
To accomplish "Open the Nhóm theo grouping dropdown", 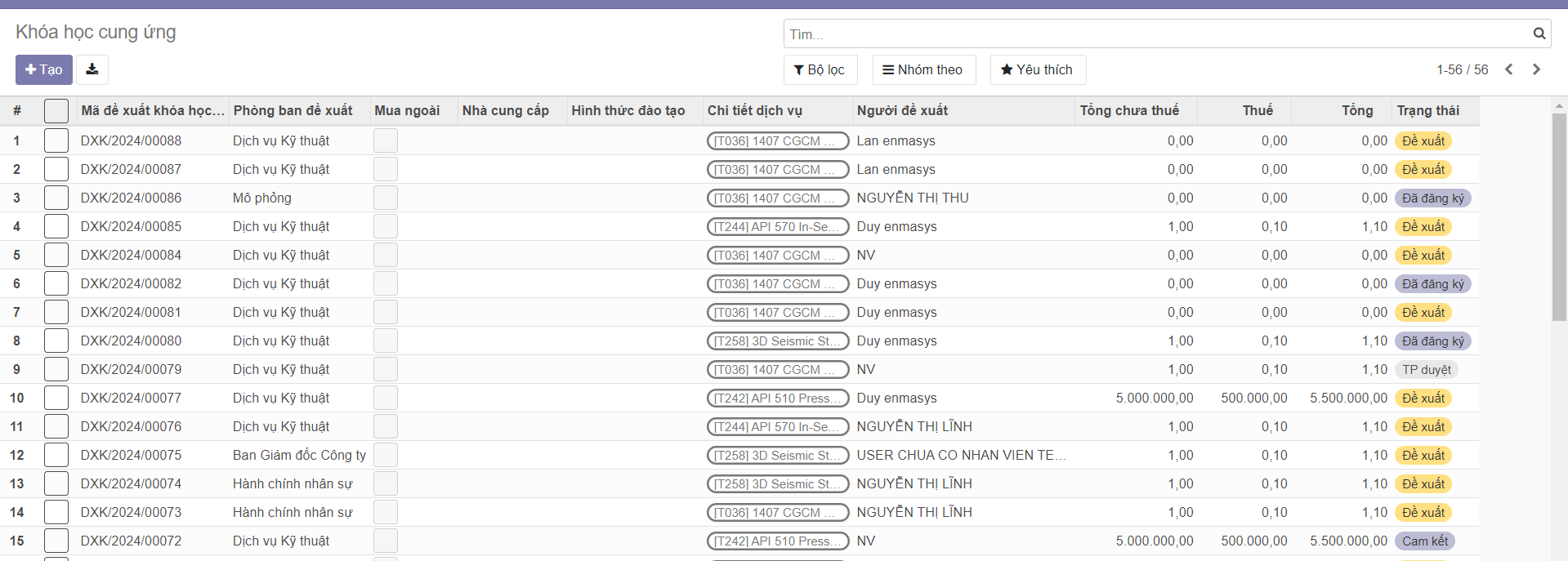I will click(922, 69).
